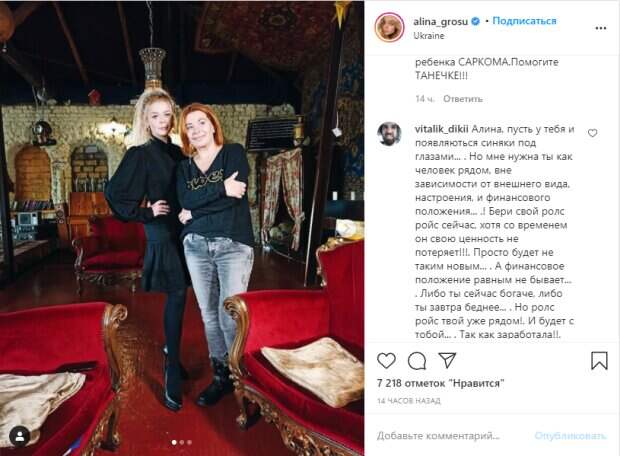Reply to comment via Ответить

pos(463,98)
